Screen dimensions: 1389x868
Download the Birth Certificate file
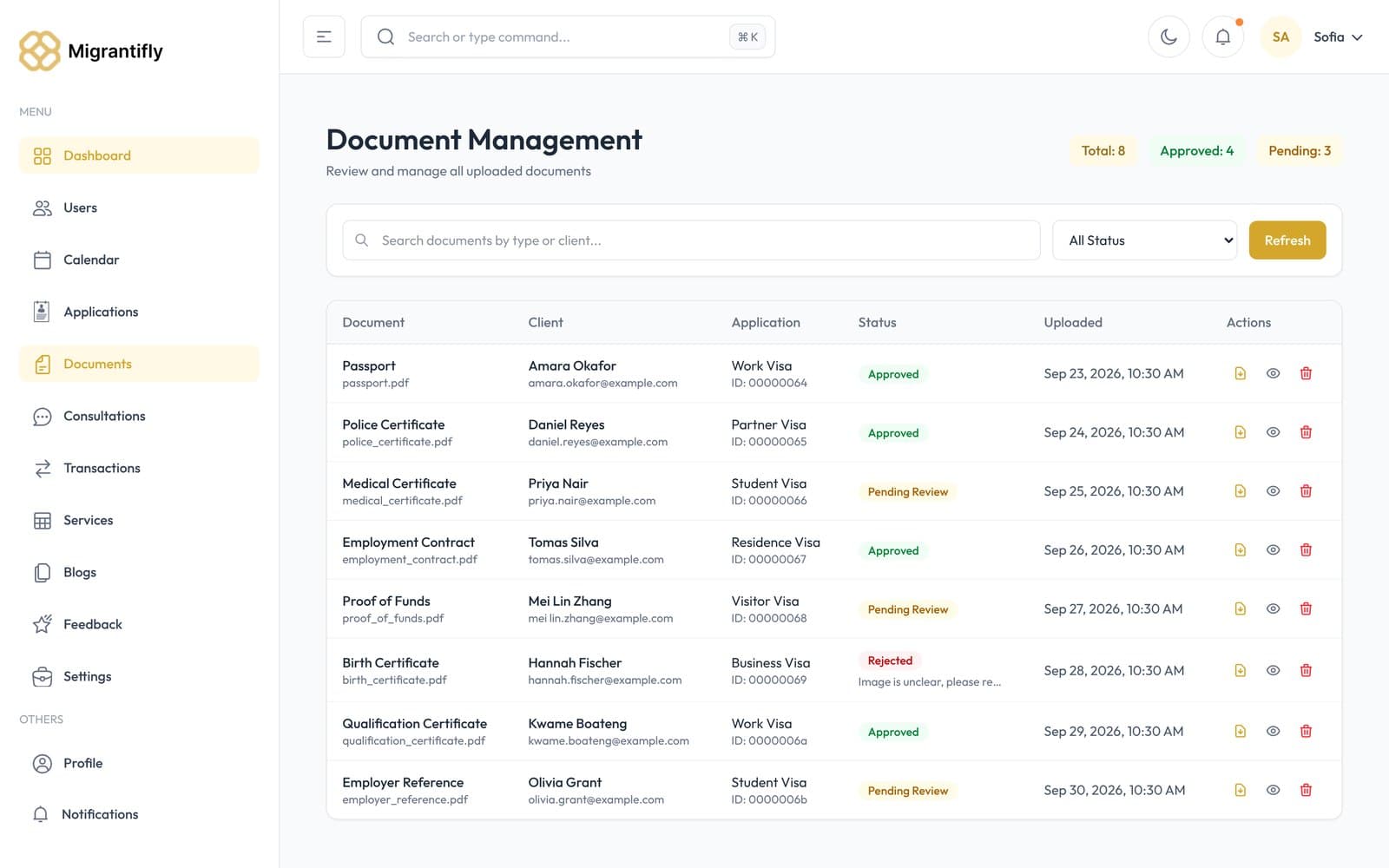(1240, 670)
